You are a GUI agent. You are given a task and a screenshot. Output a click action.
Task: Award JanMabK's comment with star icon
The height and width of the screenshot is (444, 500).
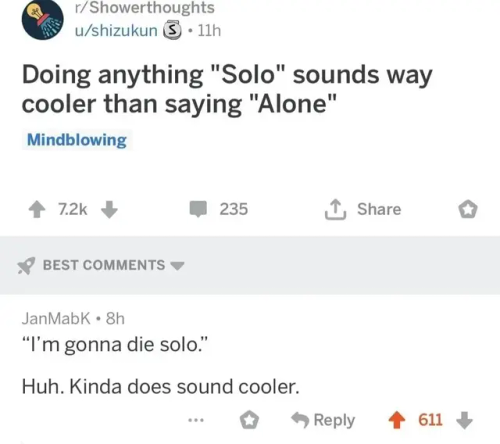[x=249, y=420]
